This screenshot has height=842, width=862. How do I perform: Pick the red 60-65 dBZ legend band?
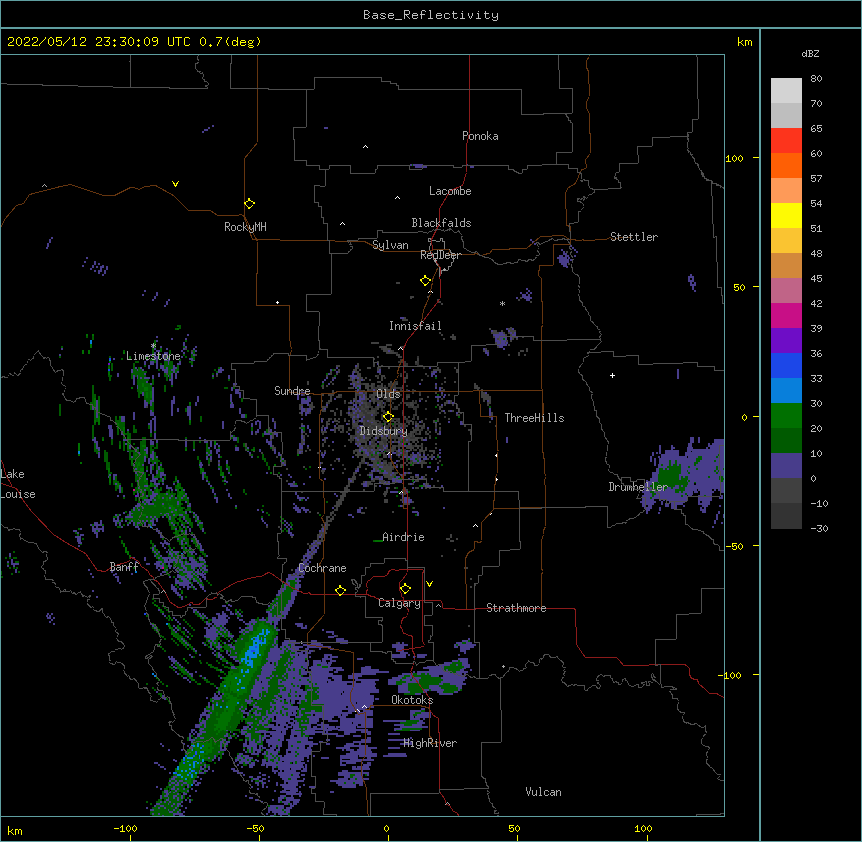point(786,141)
